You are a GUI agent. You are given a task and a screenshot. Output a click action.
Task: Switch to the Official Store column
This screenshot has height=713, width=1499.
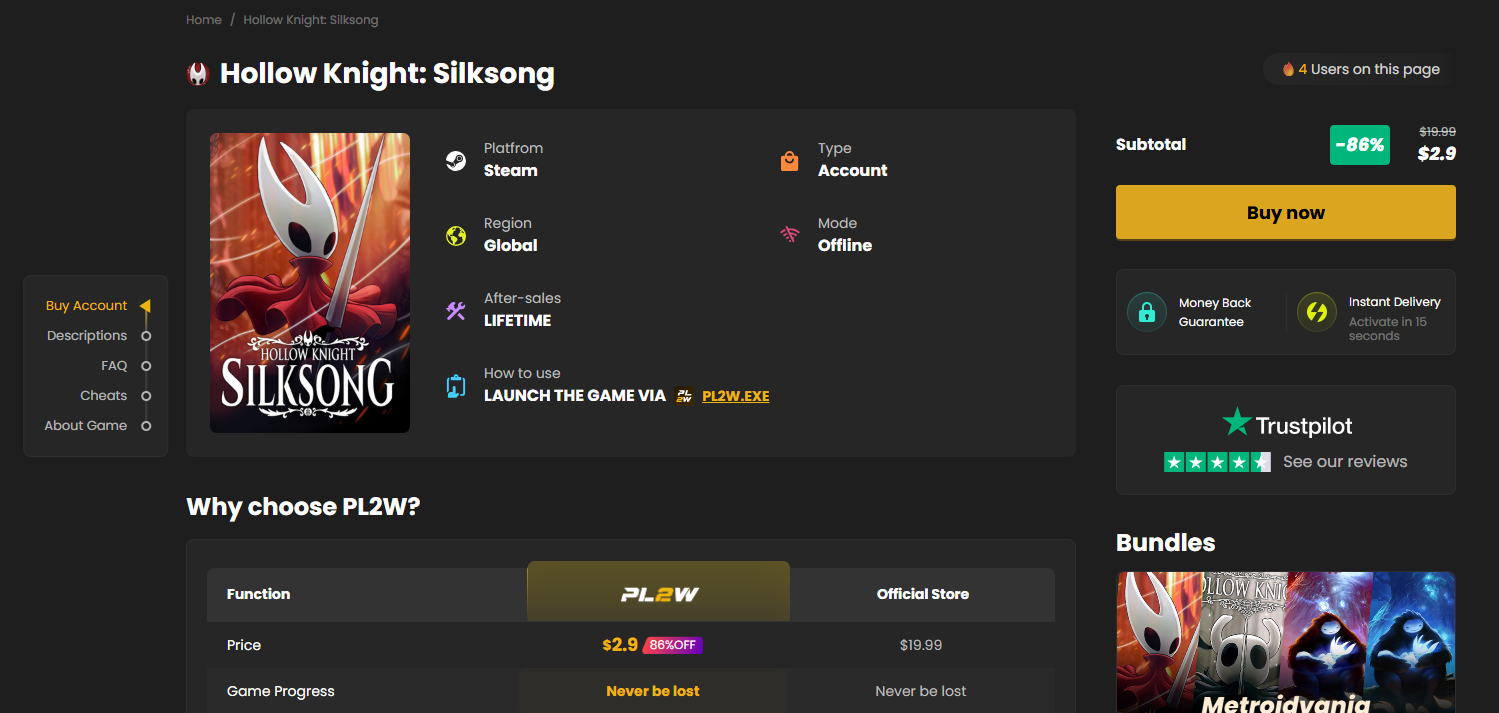click(921, 593)
